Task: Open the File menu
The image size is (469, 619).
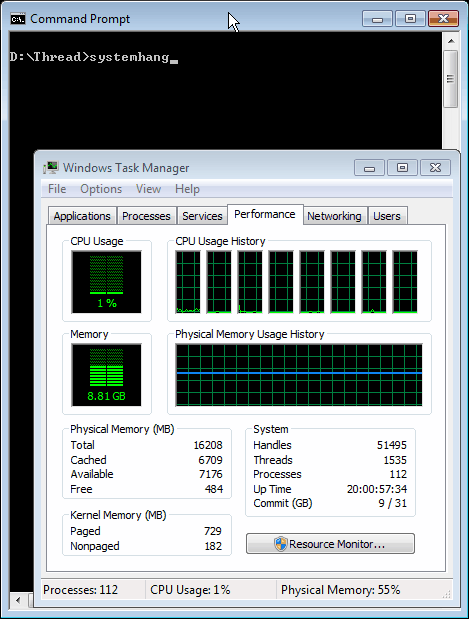Action: pos(57,189)
